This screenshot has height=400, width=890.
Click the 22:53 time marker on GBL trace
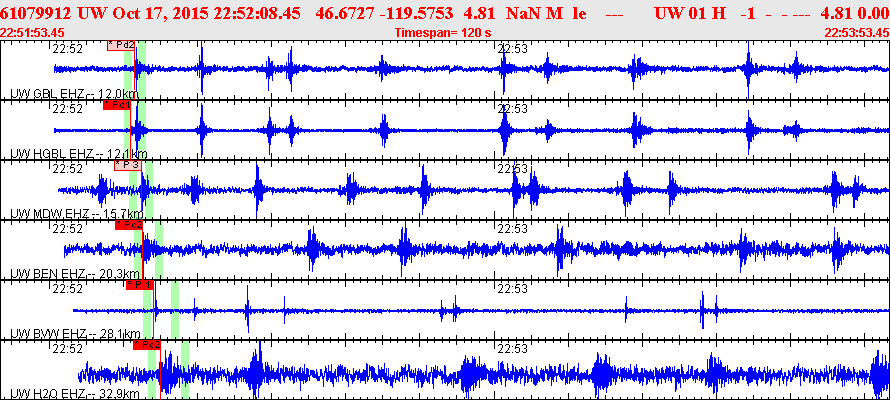pos(513,49)
